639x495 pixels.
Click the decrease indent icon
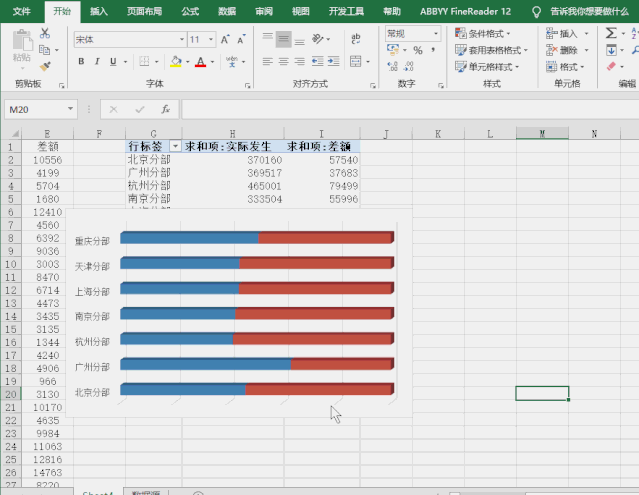pos(317,62)
